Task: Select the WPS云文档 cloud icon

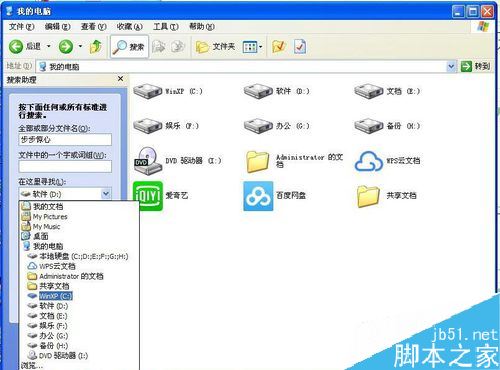Action: point(368,161)
